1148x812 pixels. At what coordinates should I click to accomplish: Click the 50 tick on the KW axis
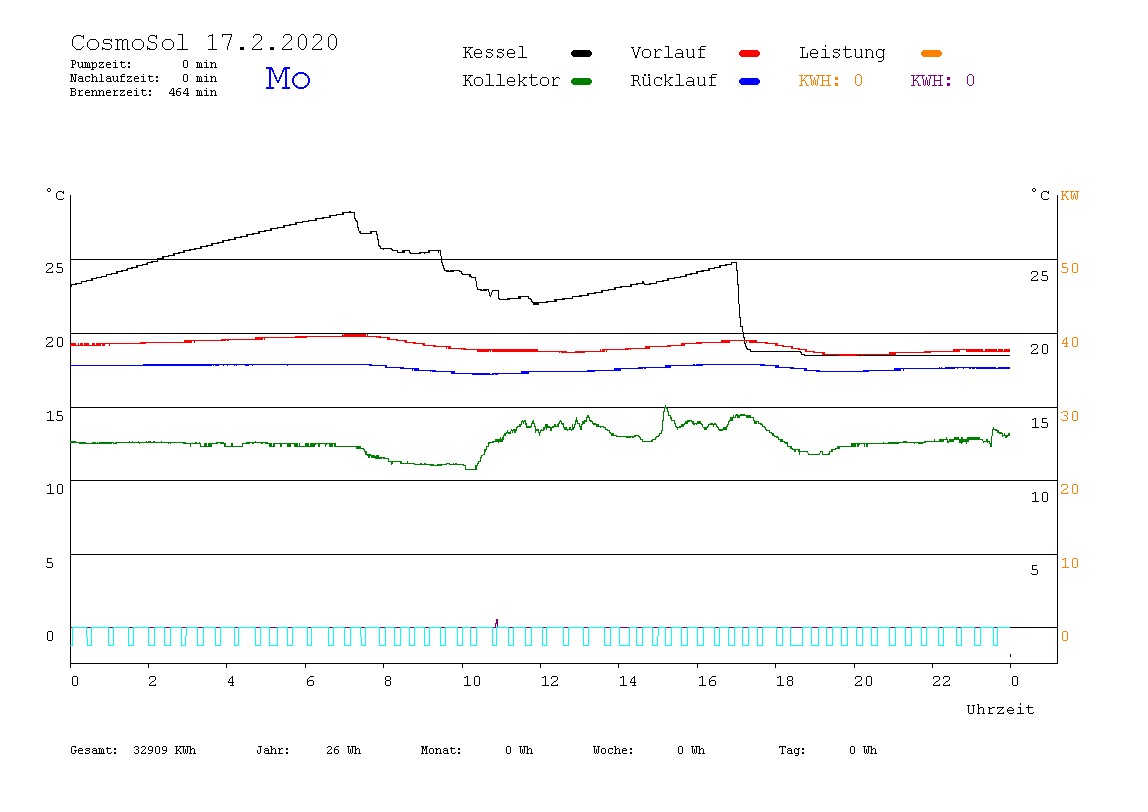point(1070,268)
